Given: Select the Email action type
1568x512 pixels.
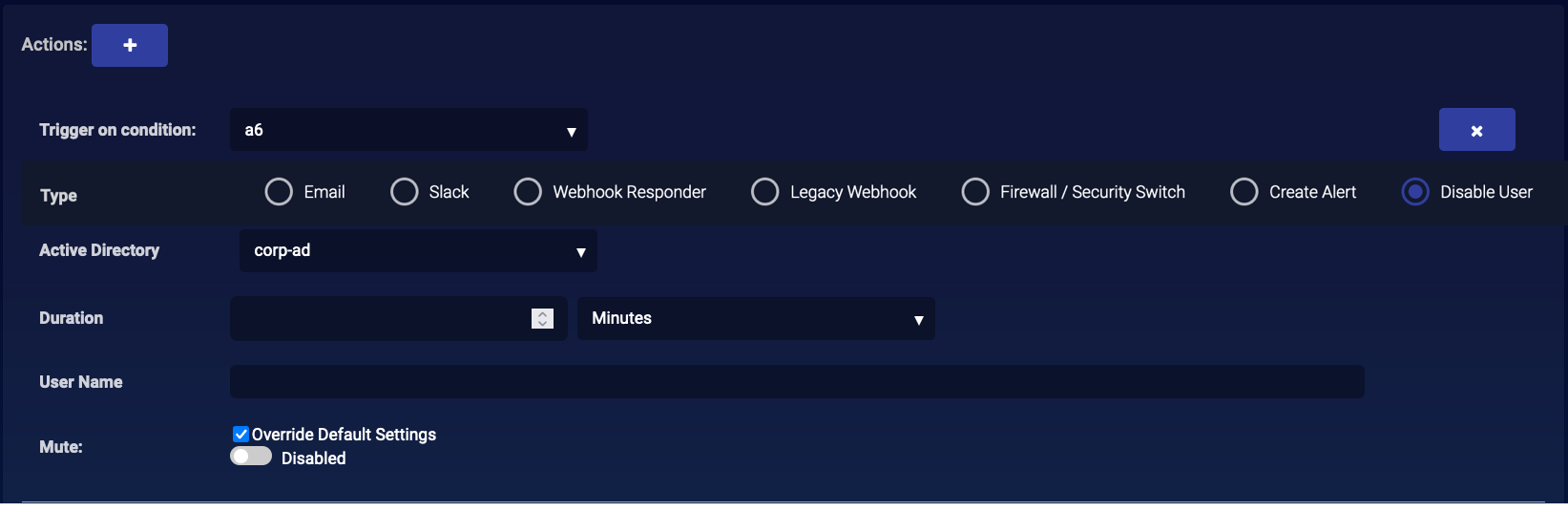Looking at the screenshot, I should pos(279,192).
